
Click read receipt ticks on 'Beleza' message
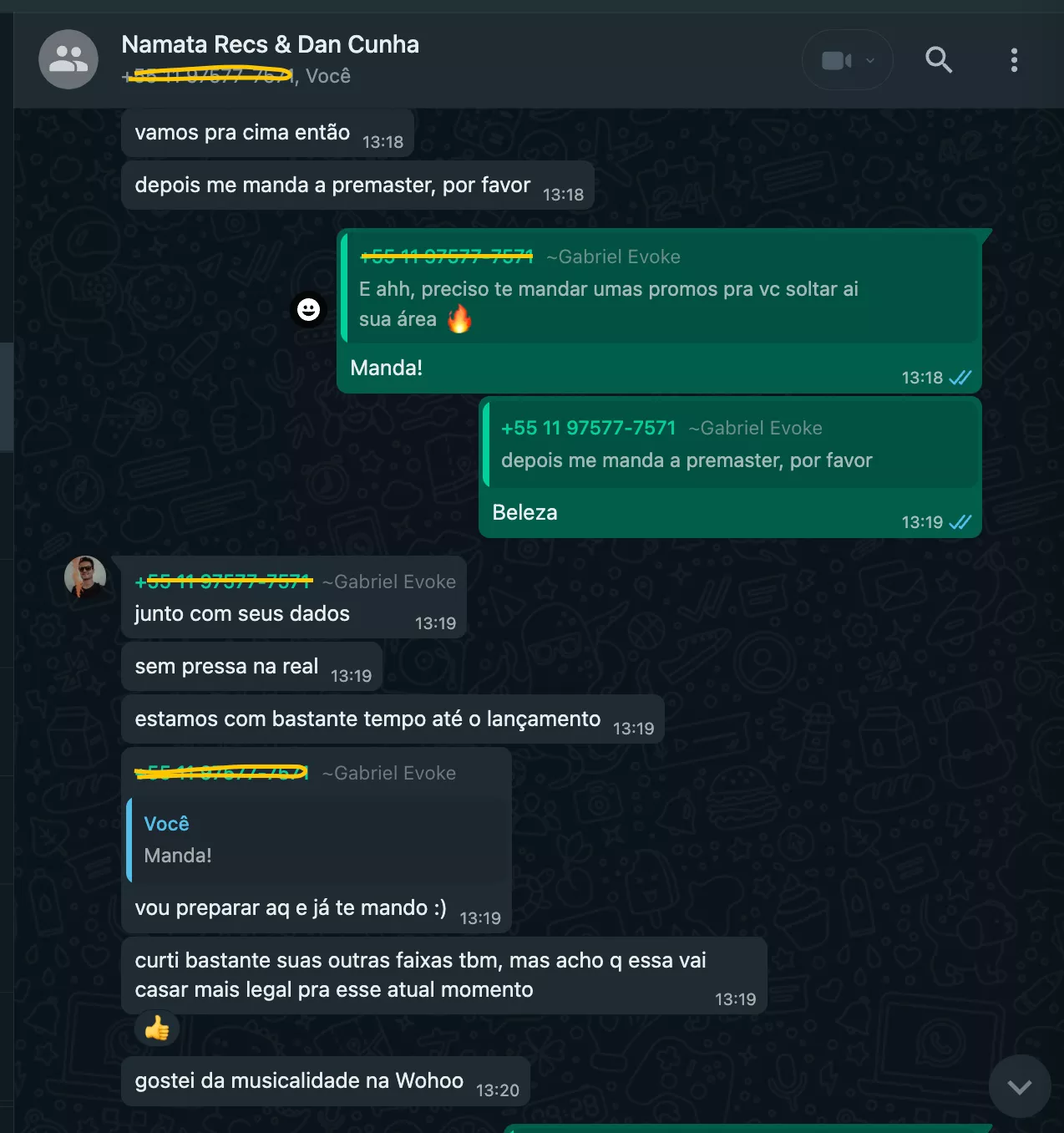click(960, 522)
